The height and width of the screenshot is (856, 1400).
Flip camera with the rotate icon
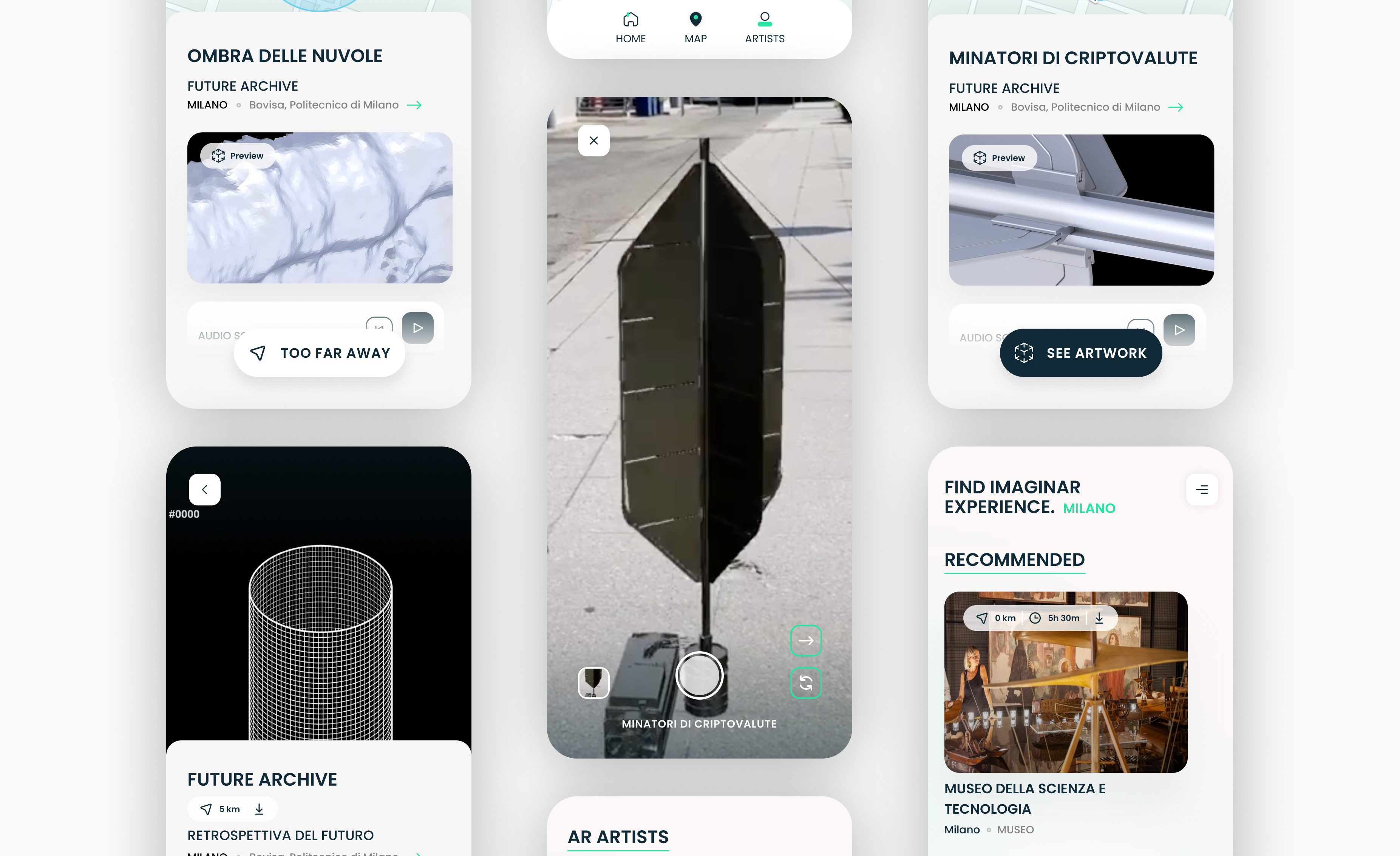(x=805, y=683)
